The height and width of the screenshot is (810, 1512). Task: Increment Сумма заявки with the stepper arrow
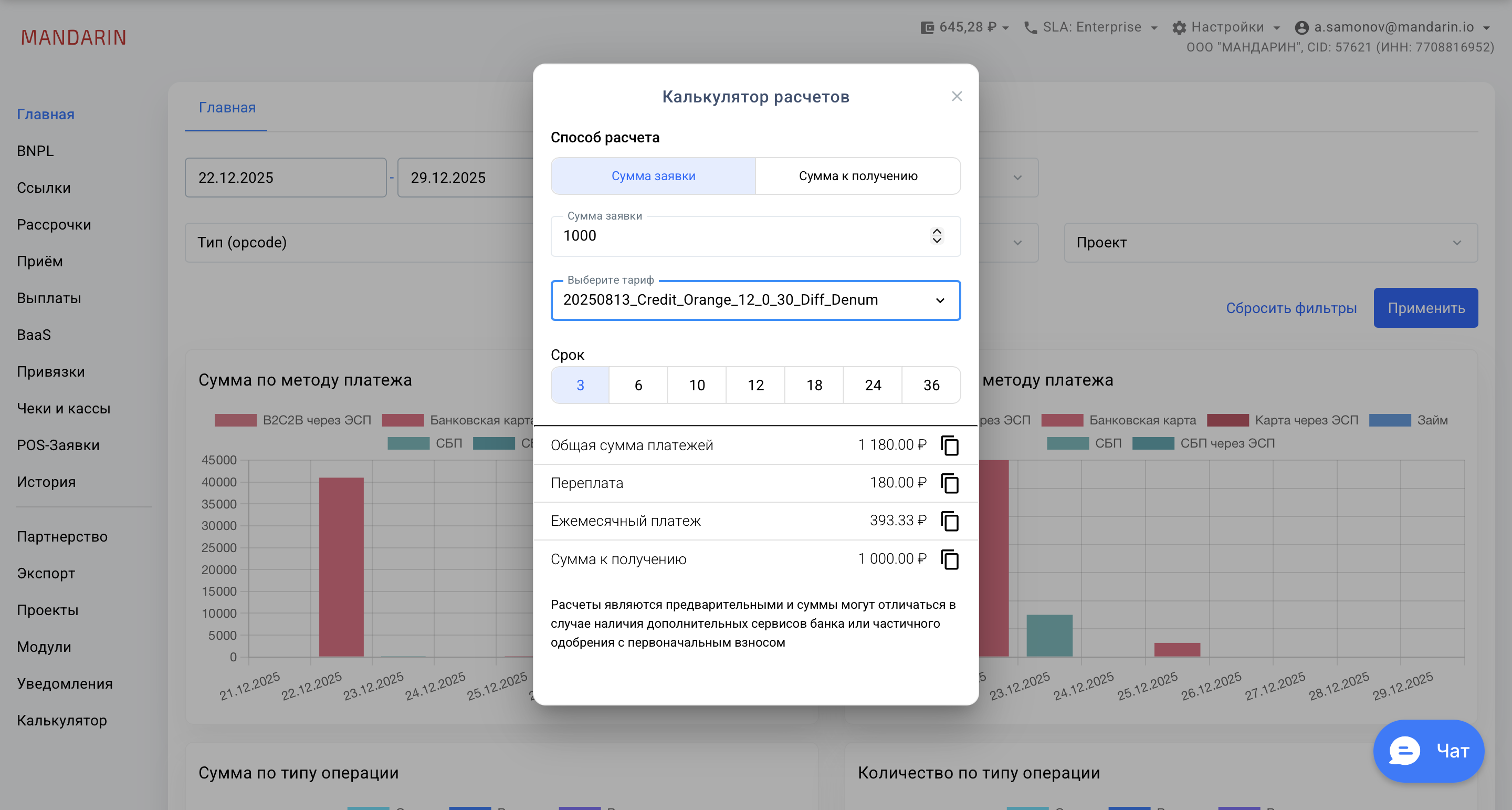(937, 232)
